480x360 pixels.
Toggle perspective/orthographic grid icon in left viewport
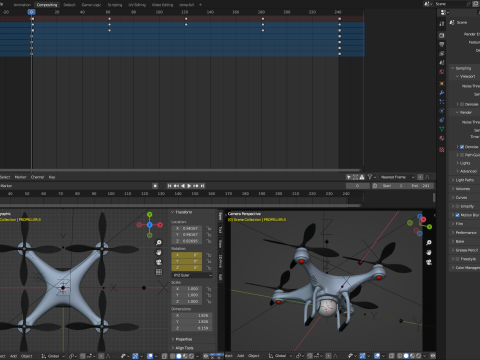[x=159, y=272]
